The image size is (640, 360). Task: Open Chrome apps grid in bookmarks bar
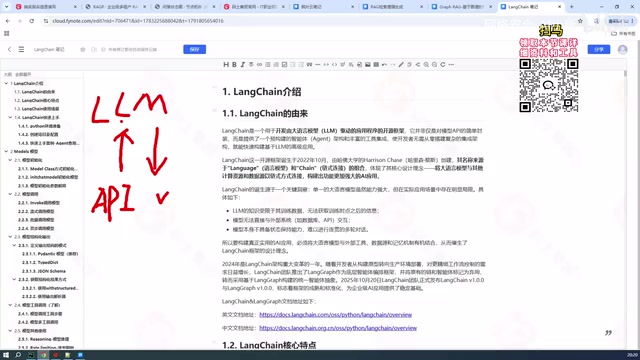click(x=7, y=33)
